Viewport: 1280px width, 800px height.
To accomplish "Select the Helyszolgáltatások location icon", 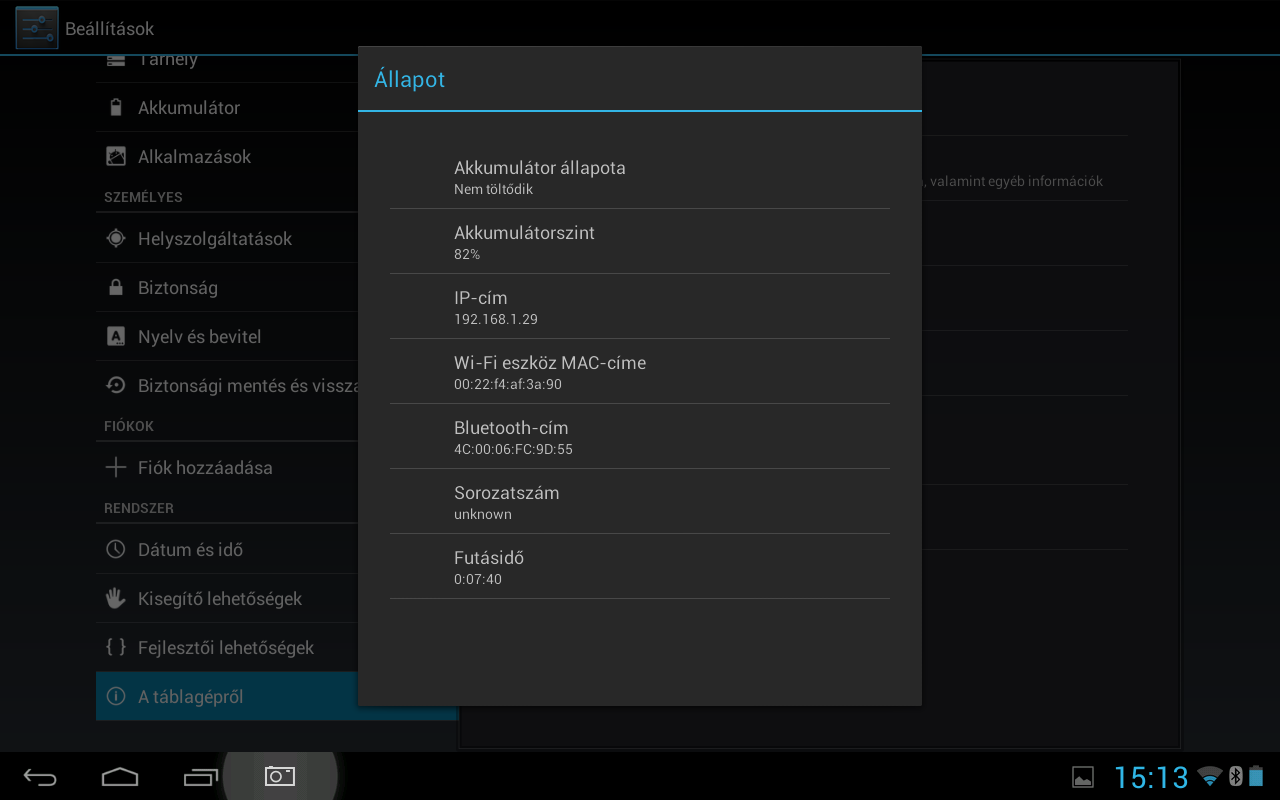I will click(116, 239).
